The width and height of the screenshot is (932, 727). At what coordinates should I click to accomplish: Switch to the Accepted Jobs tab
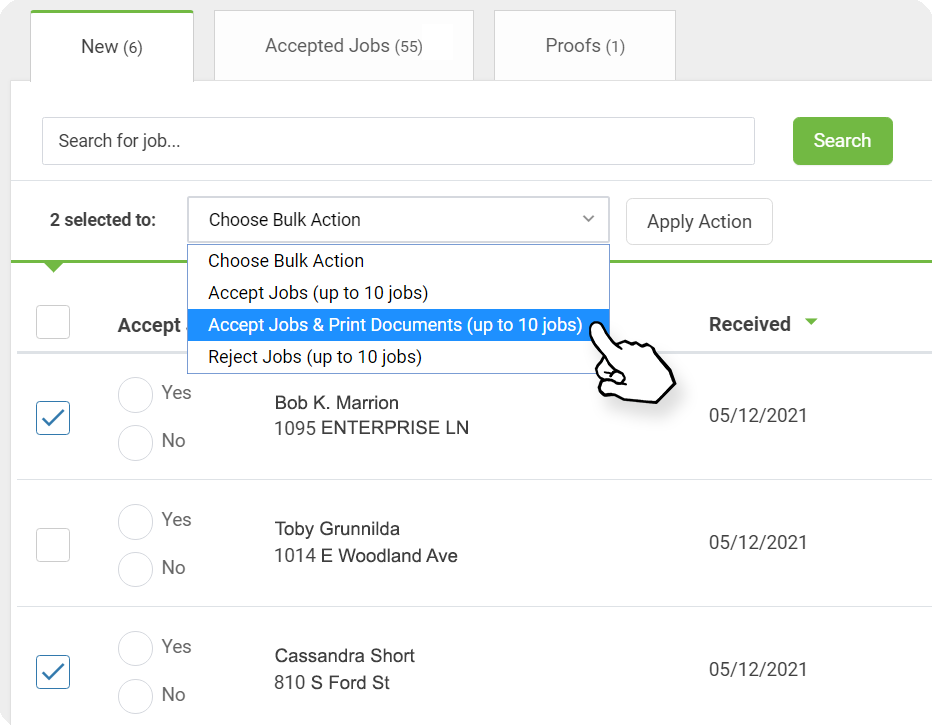344,46
